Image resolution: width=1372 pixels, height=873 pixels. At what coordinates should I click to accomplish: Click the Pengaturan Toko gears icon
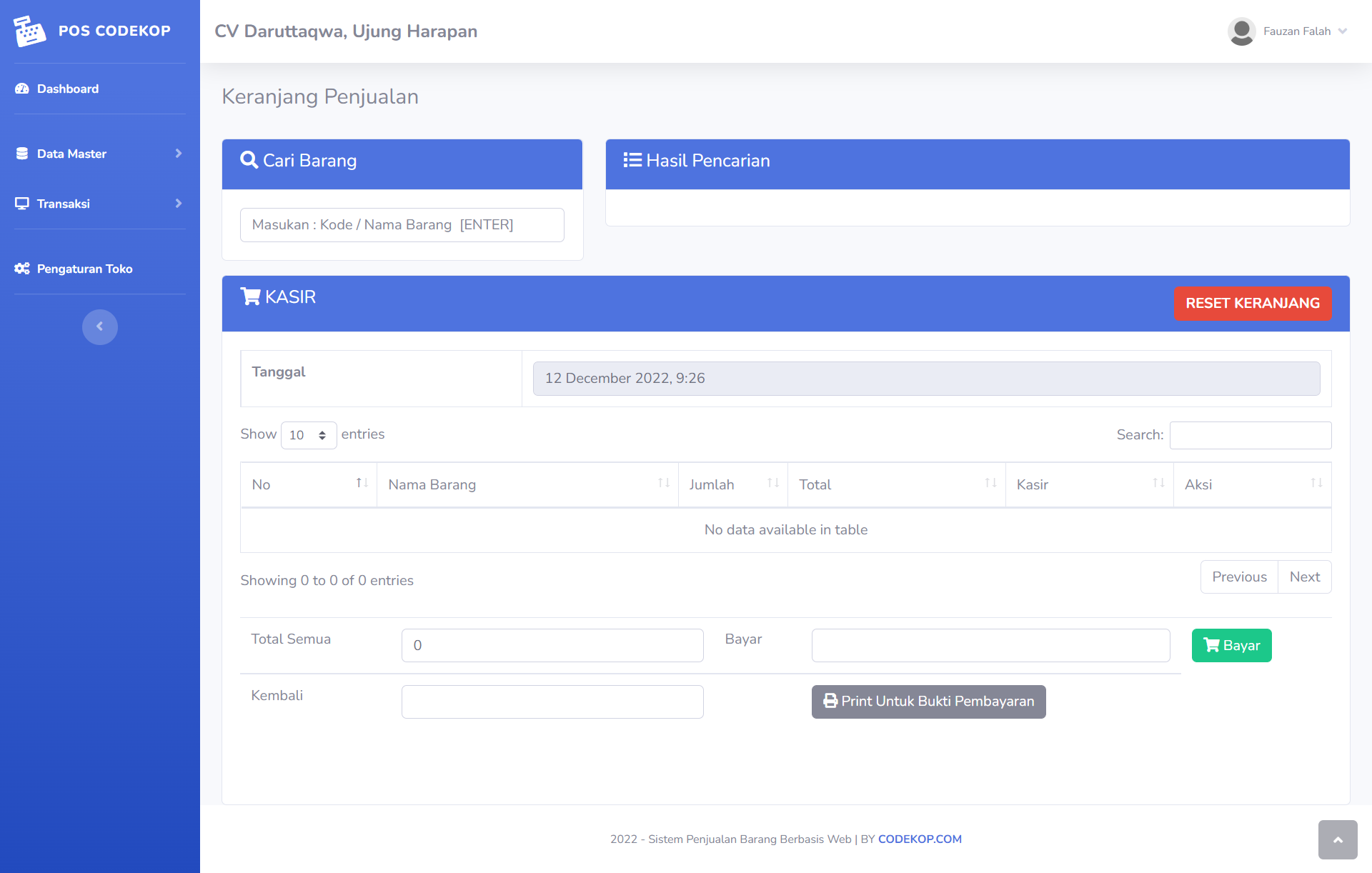pos(22,269)
